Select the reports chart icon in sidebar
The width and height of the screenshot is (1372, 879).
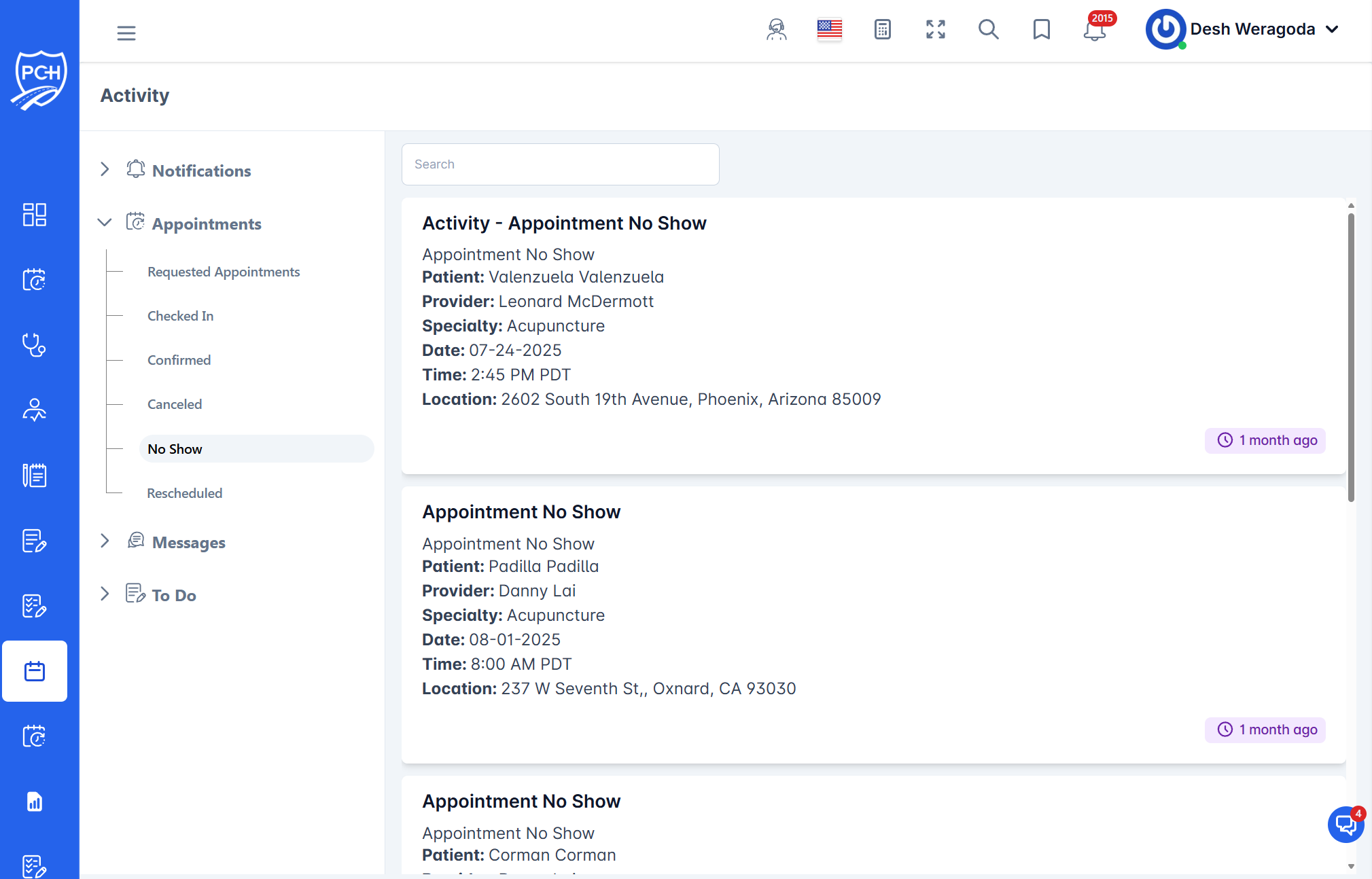(x=35, y=802)
